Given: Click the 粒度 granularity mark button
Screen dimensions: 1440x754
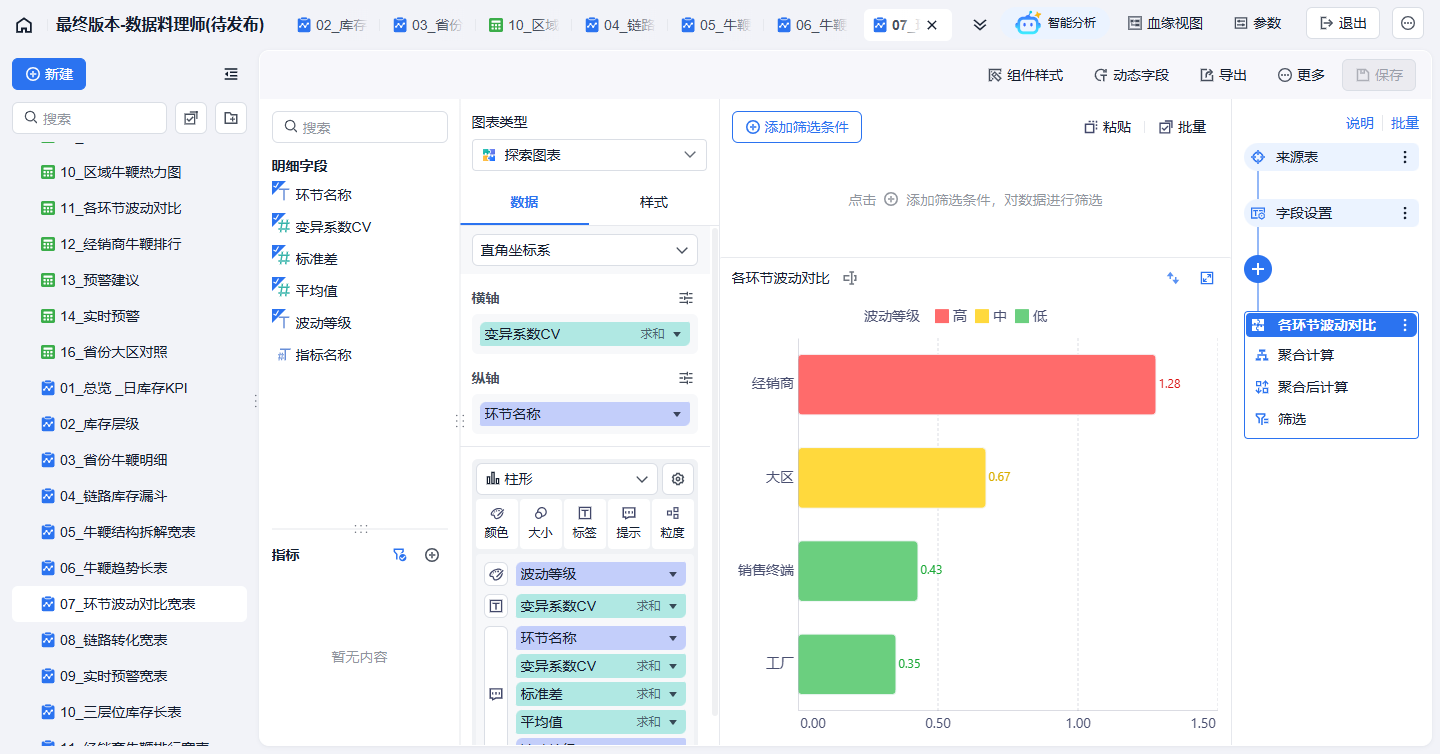Looking at the screenshot, I should pyautogui.click(x=673, y=523).
